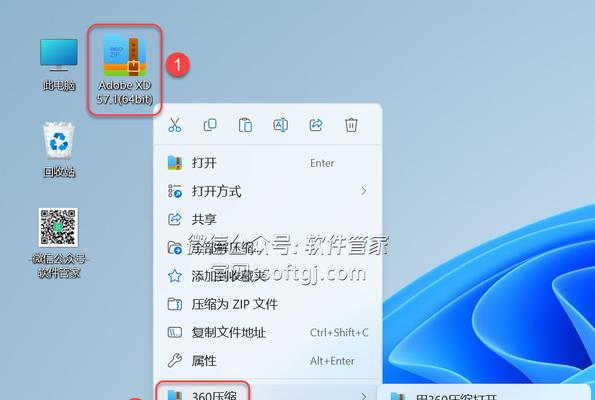Expand the 360压缩 submenu chevron
Viewport: 595px width, 400px height.
(364, 396)
